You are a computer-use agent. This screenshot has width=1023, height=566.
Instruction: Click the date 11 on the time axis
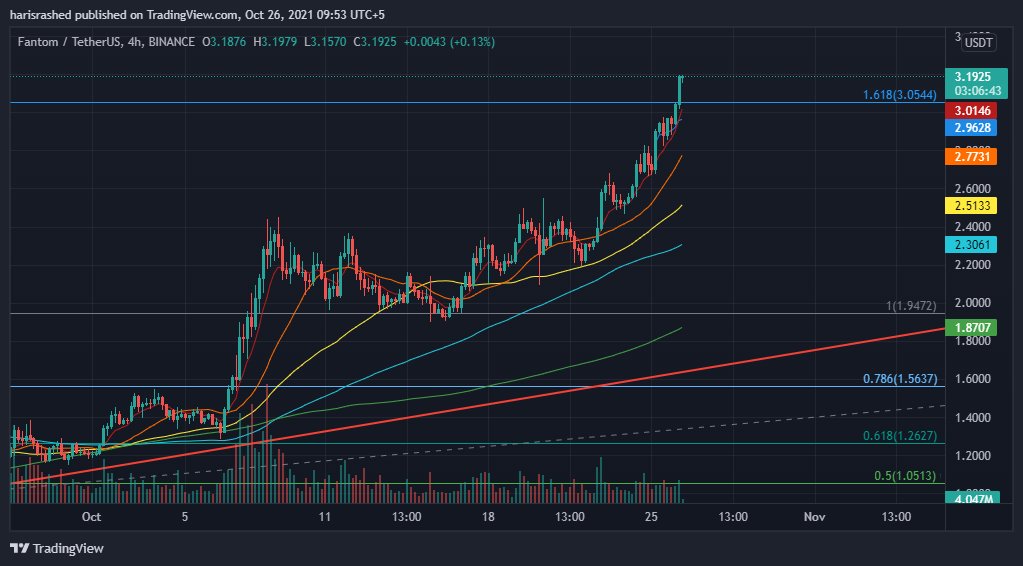(x=324, y=518)
